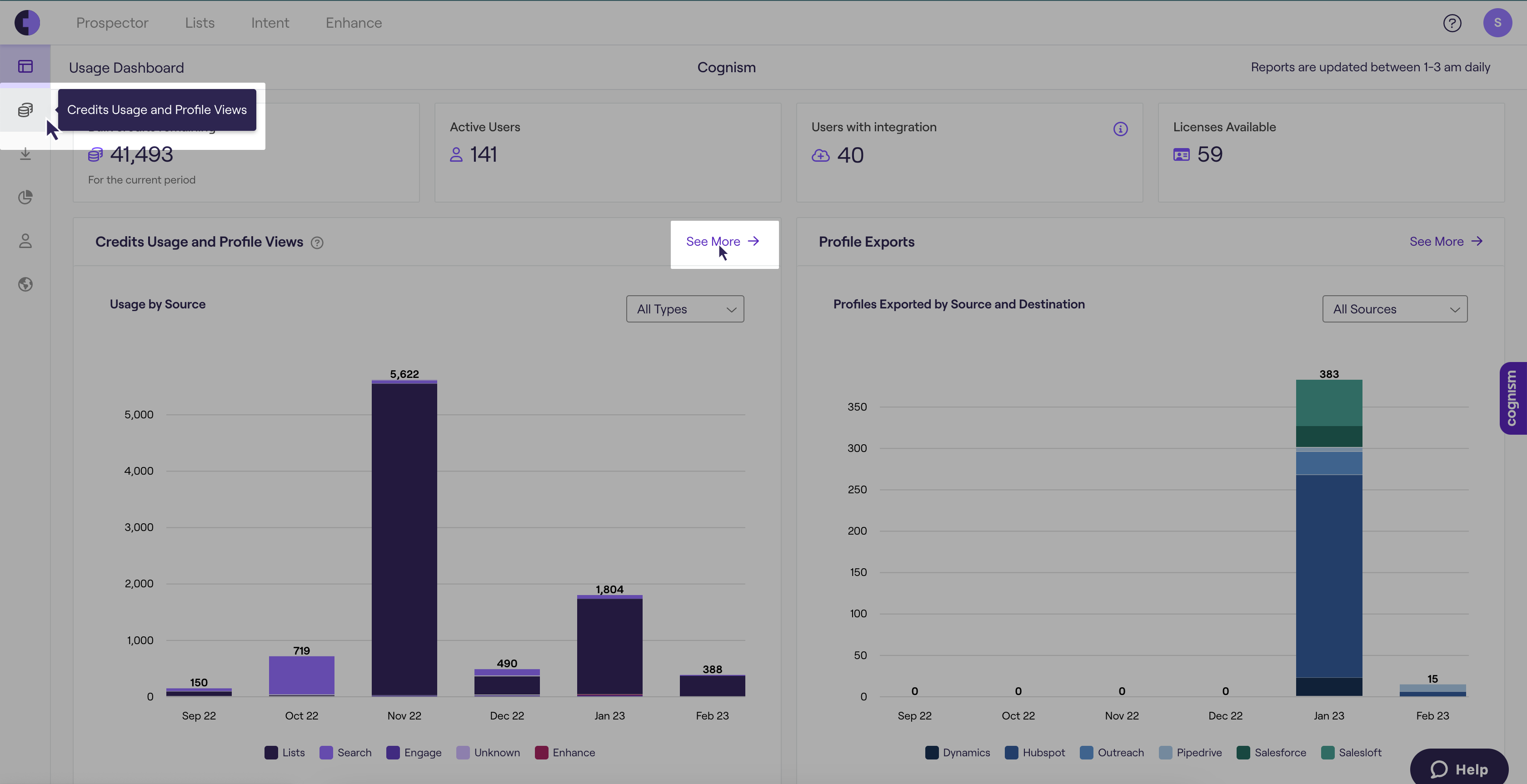Click the Jan 23 profile exports bar
This screenshot has width=1527, height=784.
1328,538
